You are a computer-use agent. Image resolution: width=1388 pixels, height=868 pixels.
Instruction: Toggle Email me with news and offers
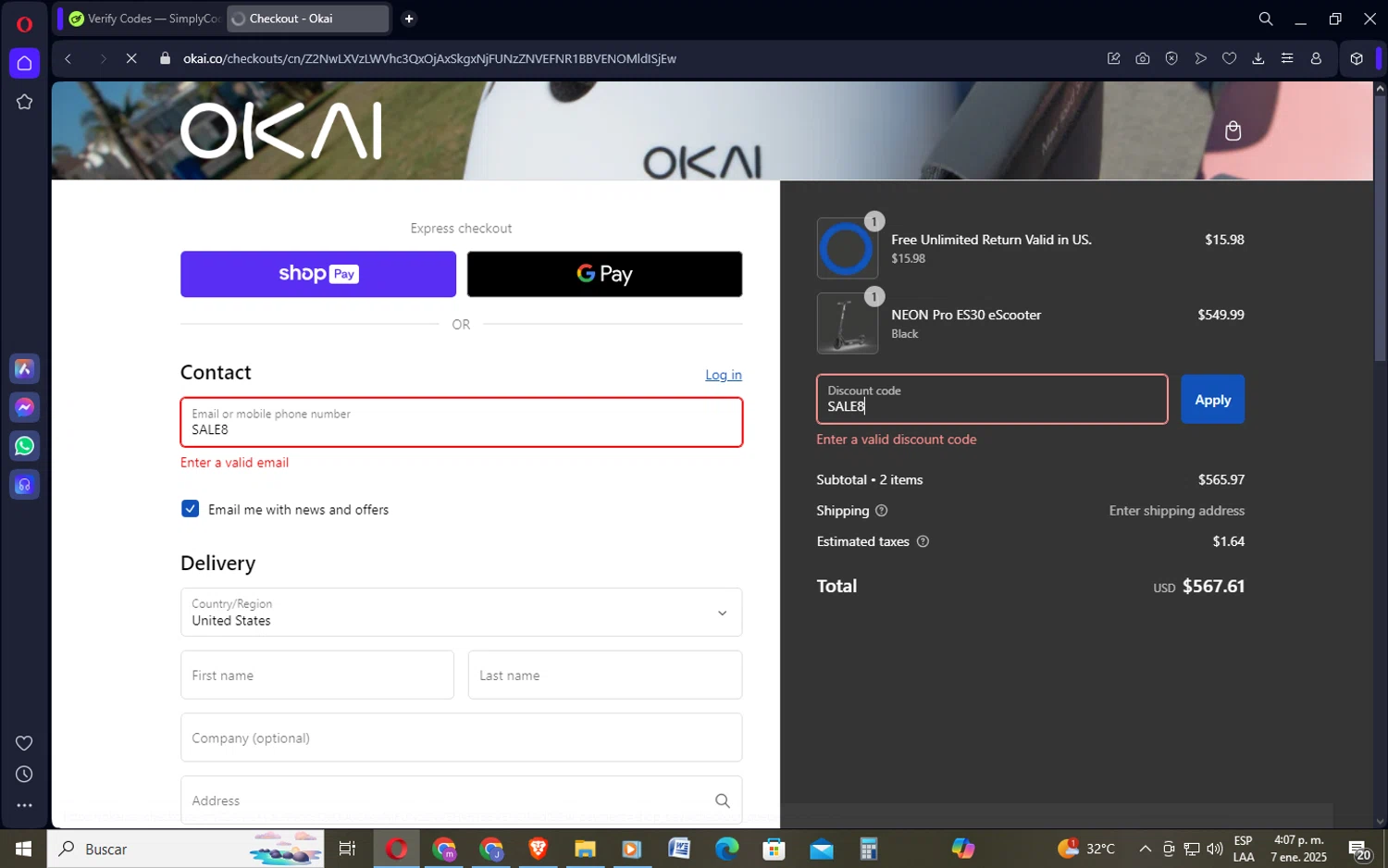191,509
